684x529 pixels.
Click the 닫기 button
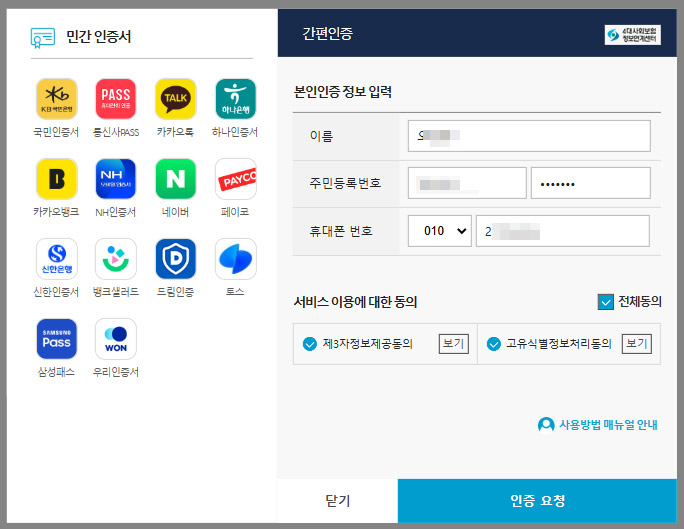pos(338,501)
